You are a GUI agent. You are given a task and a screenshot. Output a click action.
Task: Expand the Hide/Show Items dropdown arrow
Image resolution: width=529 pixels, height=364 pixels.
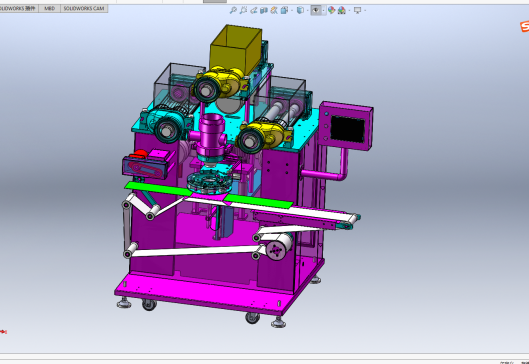click(324, 10)
